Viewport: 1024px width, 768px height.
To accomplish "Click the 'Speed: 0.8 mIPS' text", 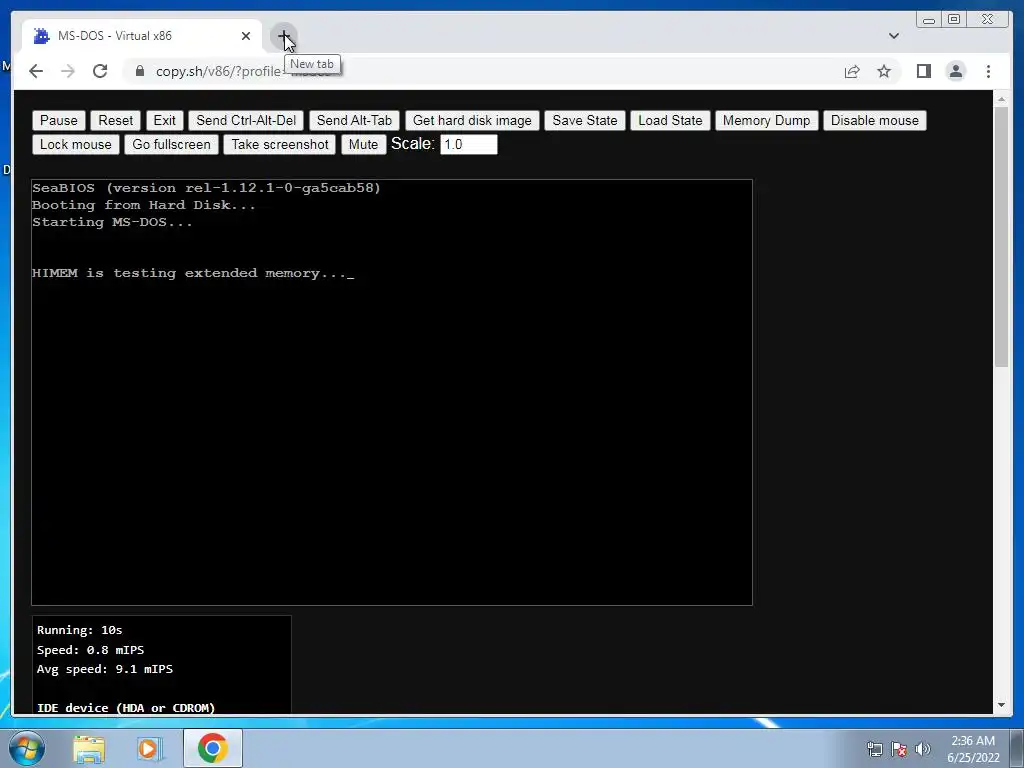I will (x=90, y=650).
